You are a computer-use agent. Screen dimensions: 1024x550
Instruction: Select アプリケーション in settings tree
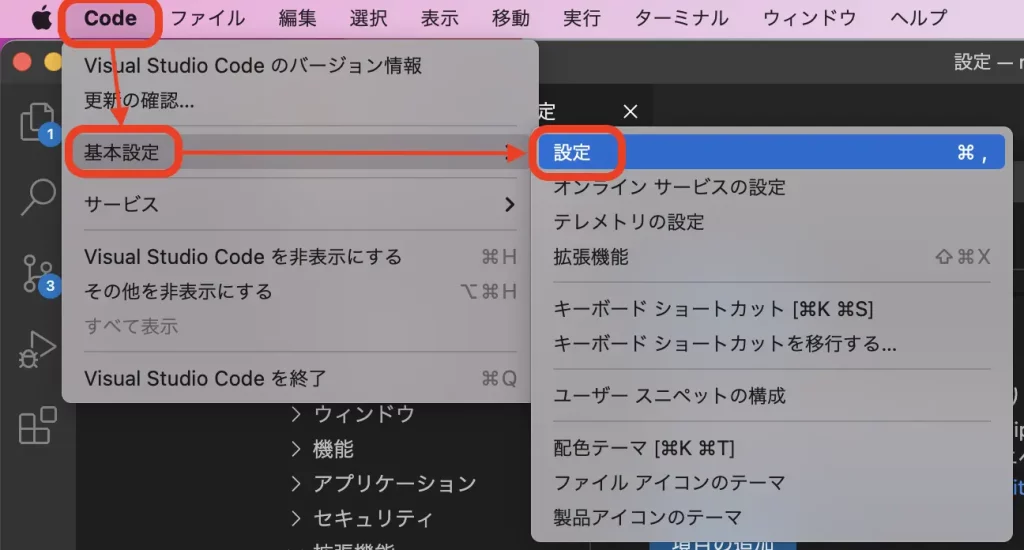pos(394,483)
